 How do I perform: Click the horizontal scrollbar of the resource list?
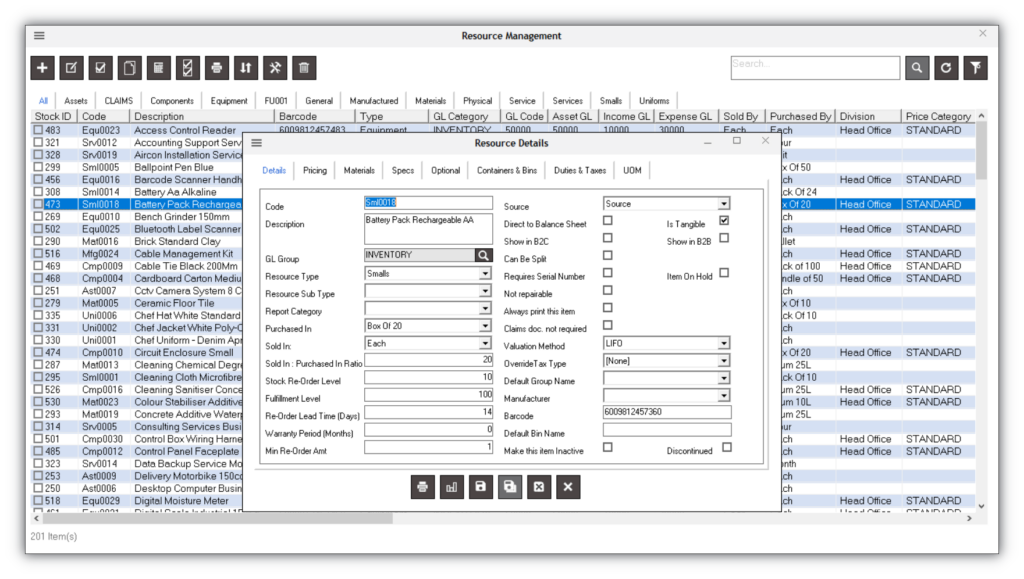[503, 518]
